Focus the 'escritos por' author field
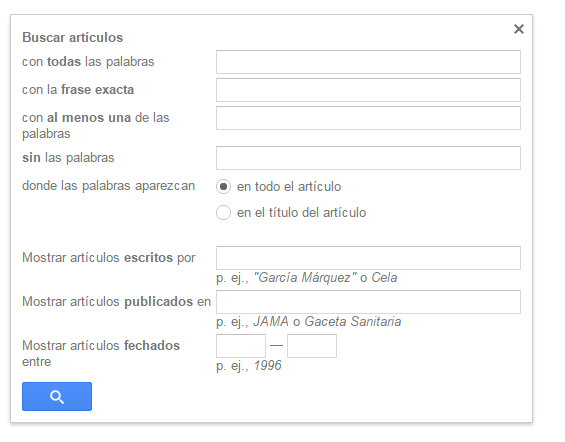 click(368, 258)
